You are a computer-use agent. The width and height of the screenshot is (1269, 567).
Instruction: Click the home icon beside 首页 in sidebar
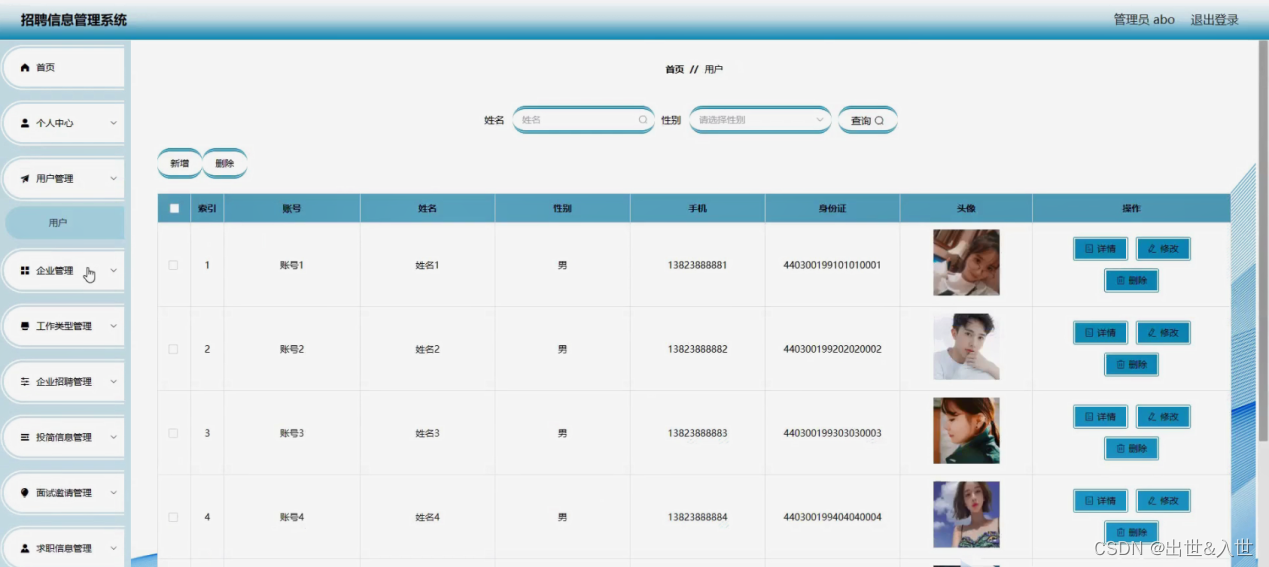point(26,67)
